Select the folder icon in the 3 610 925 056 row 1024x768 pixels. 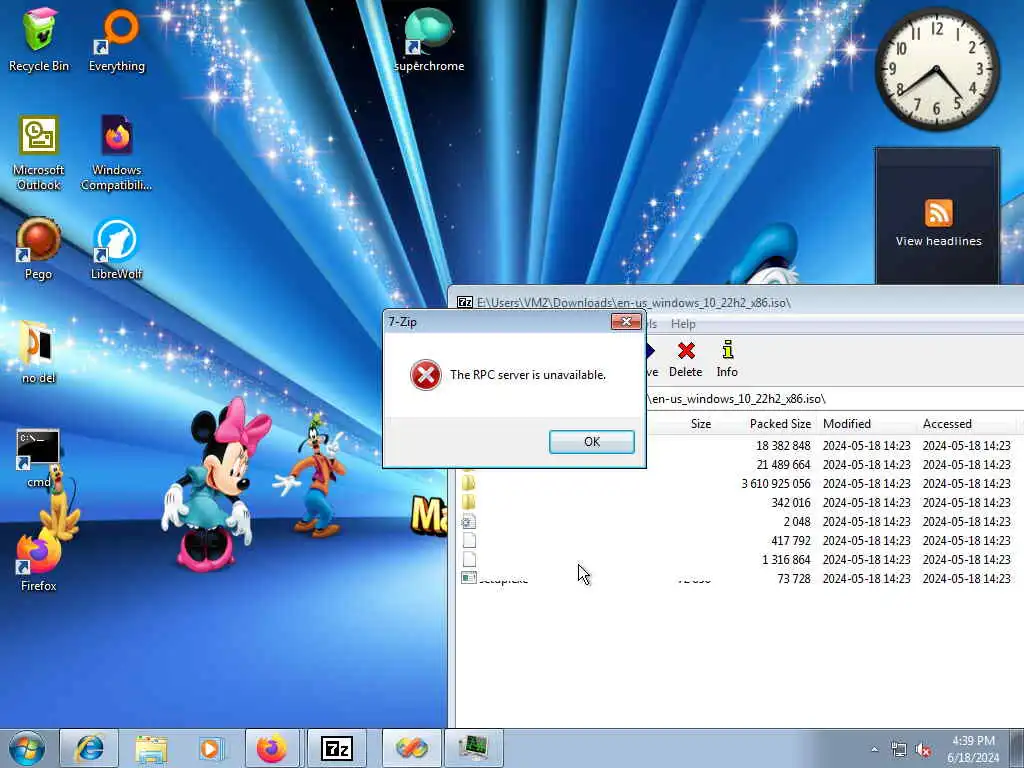(468, 484)
